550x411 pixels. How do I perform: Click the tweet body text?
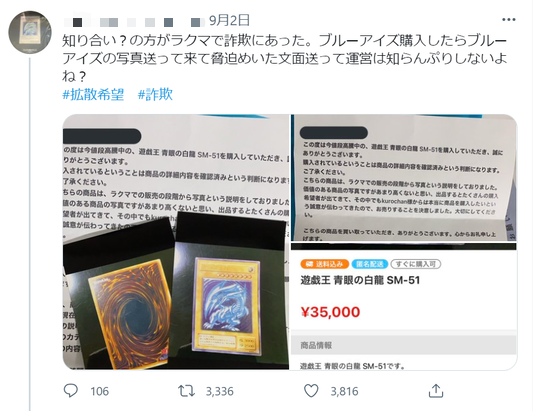pyautogui.click(x=284, y=58)
